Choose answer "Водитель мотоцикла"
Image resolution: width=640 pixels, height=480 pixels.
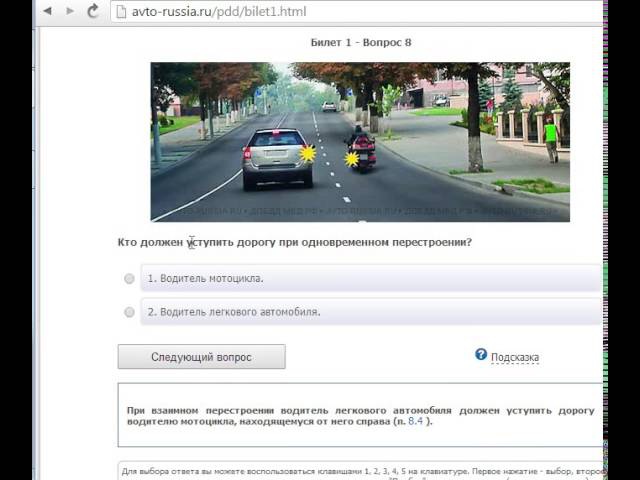click(x=206, y=279)
